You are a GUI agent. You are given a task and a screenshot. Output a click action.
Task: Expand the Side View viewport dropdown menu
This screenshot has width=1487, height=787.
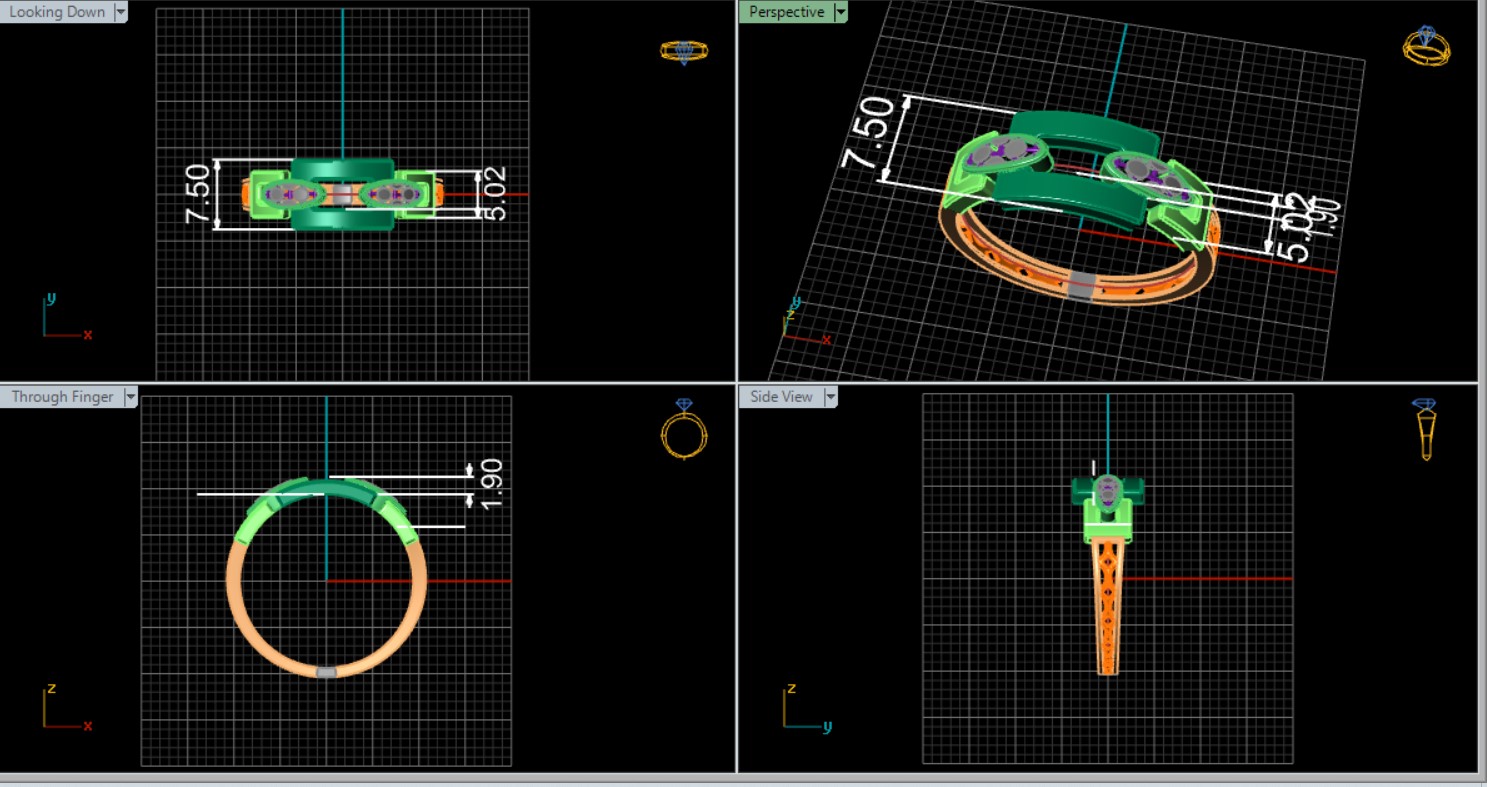coord(829,397)
